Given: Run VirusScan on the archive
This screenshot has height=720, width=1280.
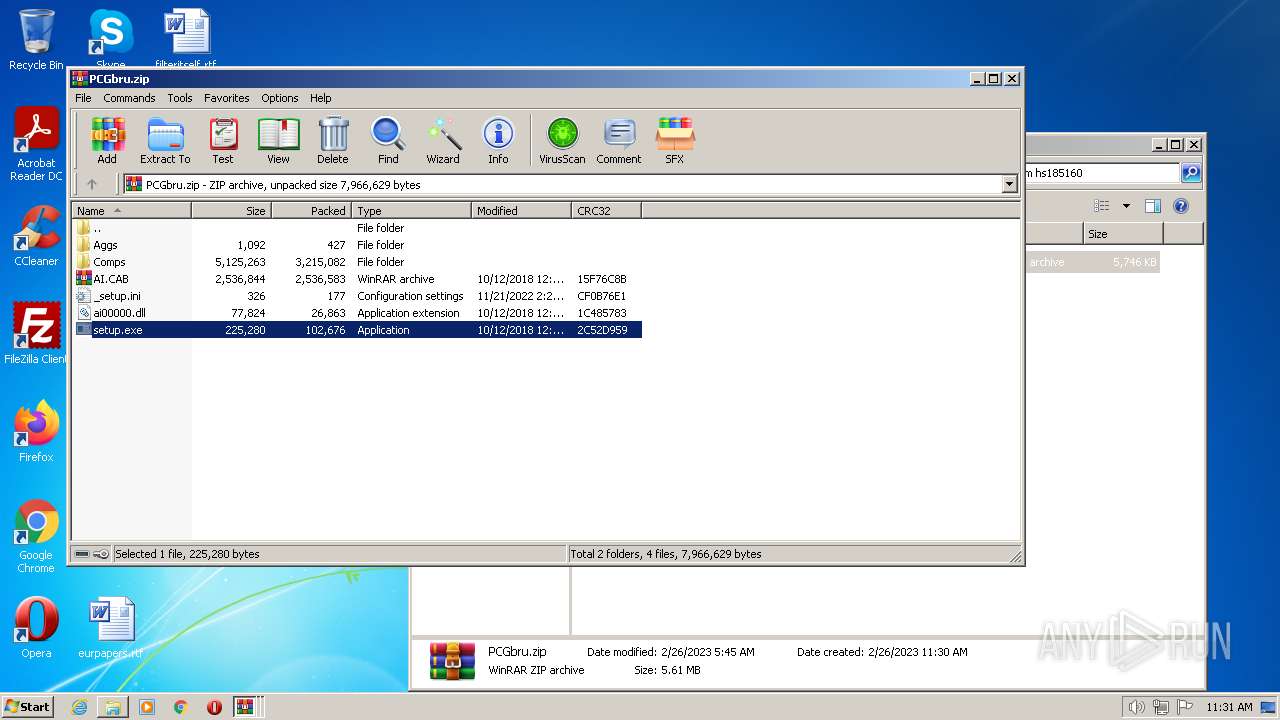Looking at the screenshot, I should (562, 141).
